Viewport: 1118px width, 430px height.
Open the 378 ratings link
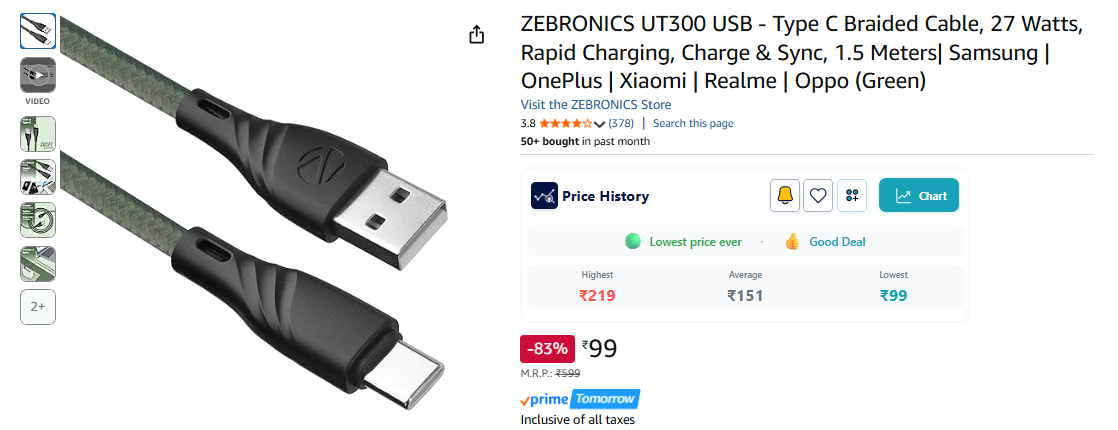[621, 123]
